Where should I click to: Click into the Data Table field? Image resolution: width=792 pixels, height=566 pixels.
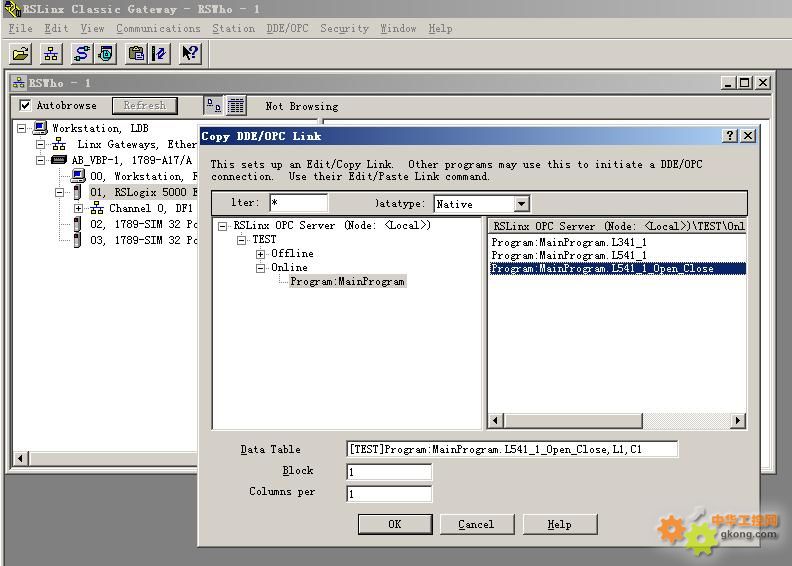pyautogui.click(x=512, y=449)
